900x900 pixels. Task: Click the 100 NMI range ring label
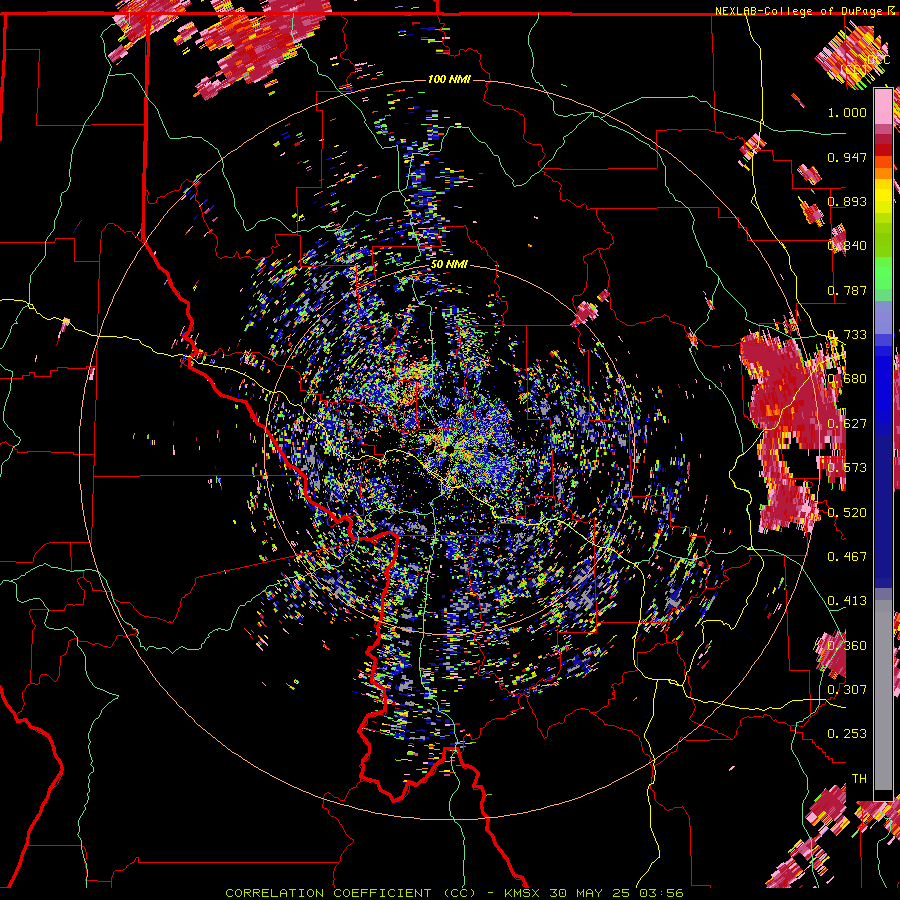pos(449,79)
